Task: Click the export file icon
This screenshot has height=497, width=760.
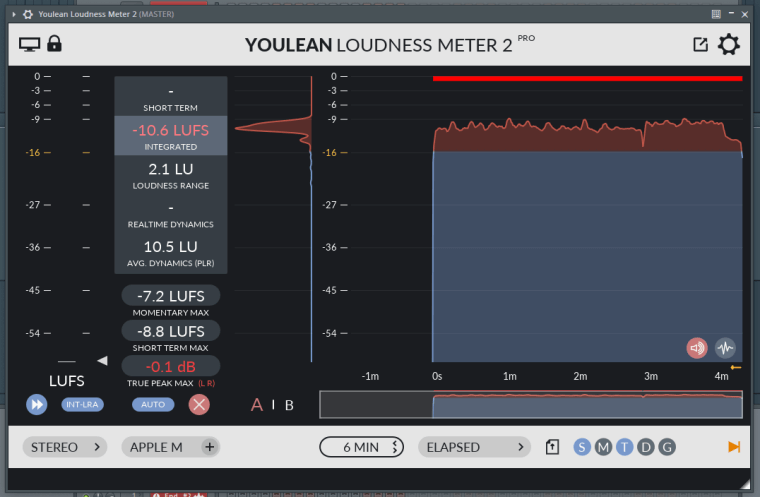Action: click(x=552, y=447)
